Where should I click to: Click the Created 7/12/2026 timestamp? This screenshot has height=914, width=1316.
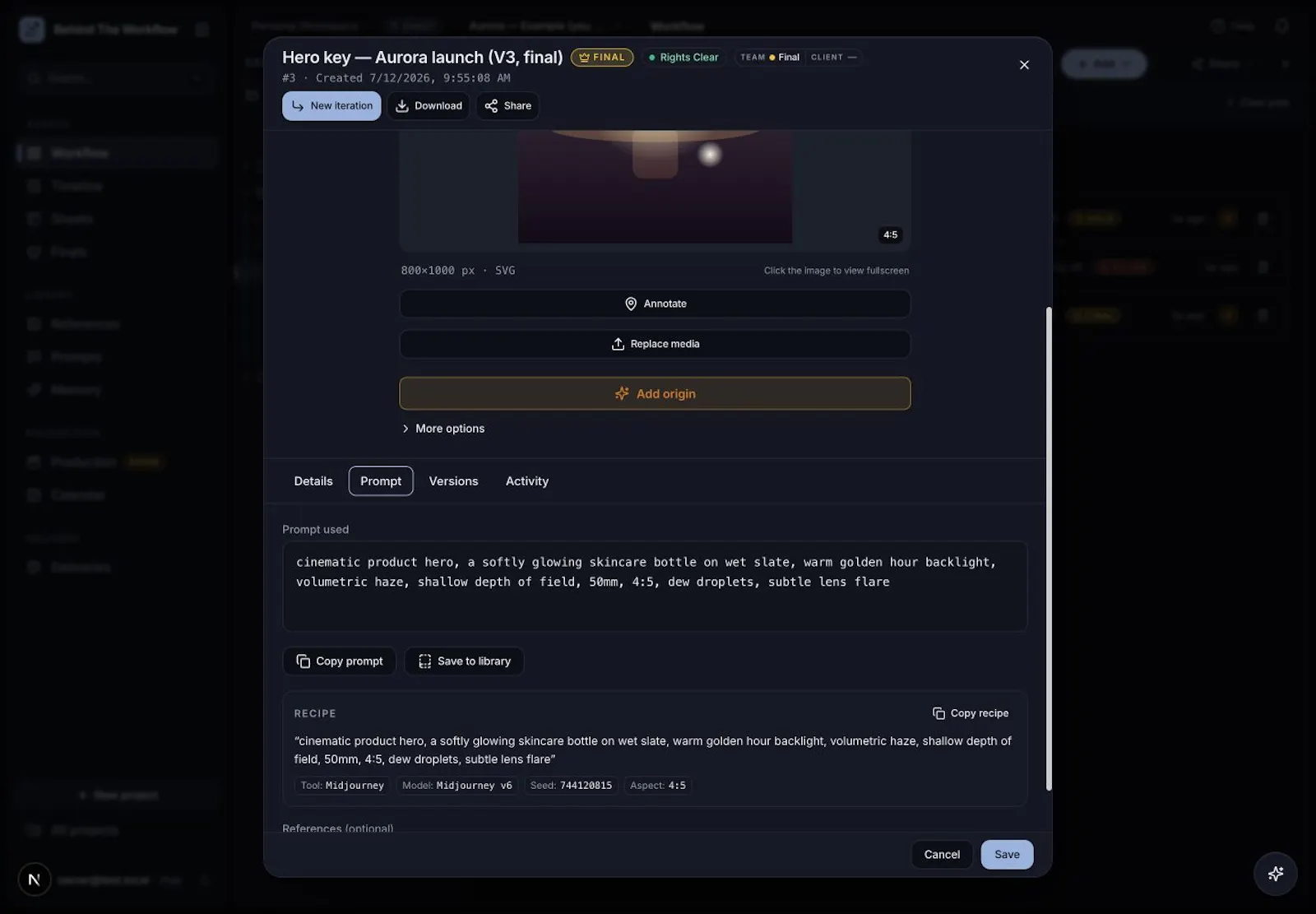coord(413,78)
